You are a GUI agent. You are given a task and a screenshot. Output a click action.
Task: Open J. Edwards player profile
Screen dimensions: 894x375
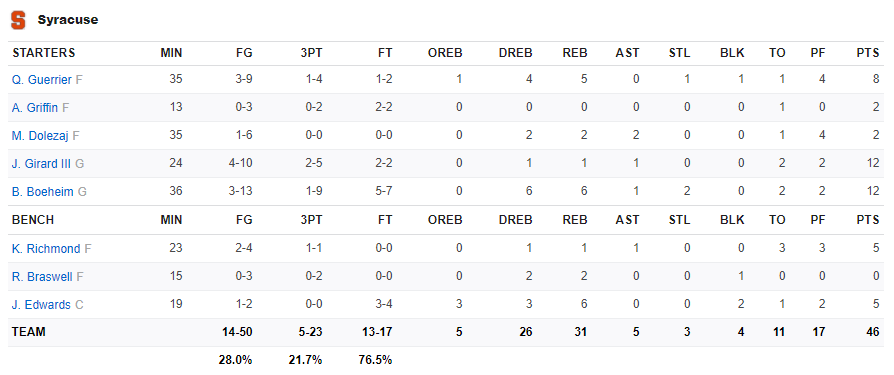click(x=42, y=305)
